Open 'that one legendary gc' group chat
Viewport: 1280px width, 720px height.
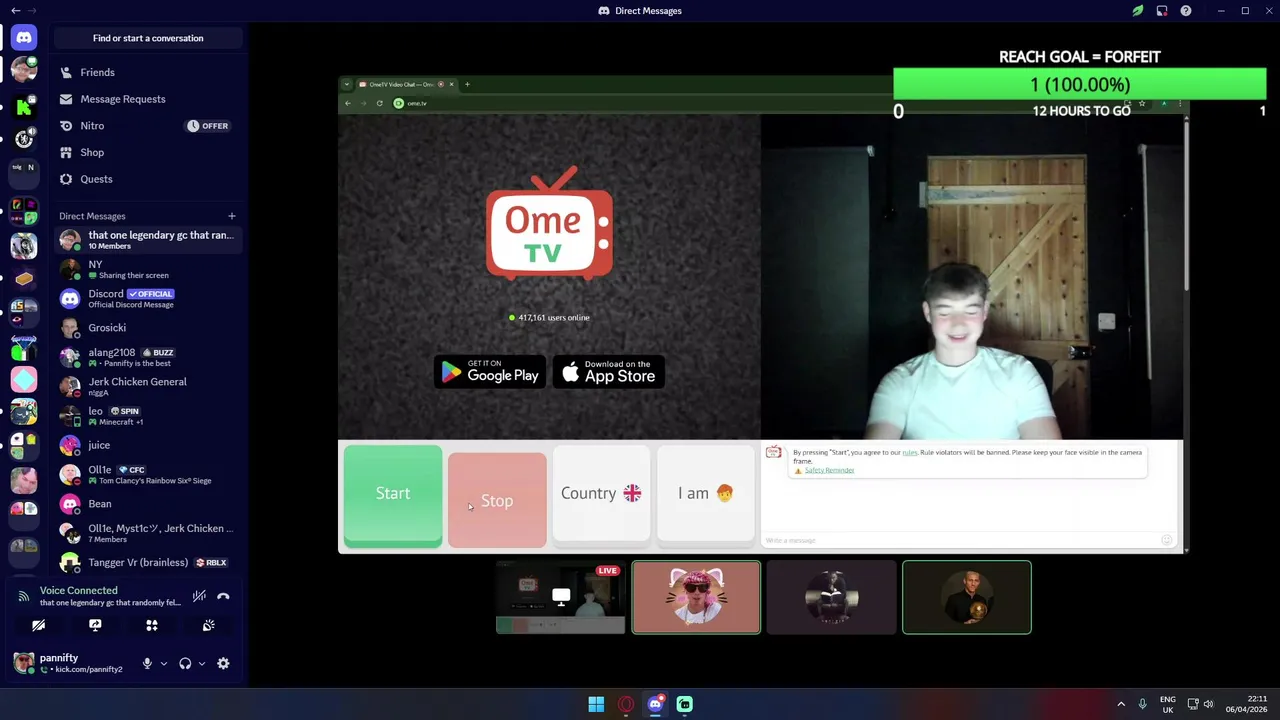[147, 240]
